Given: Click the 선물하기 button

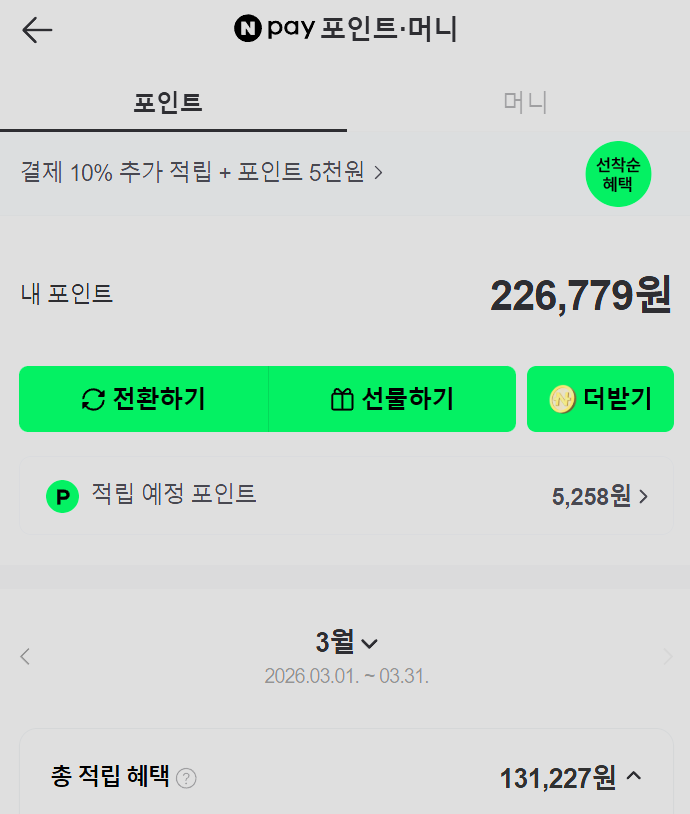Looking at the screenshot, I should pyautogui.click(x=392, y=399).
